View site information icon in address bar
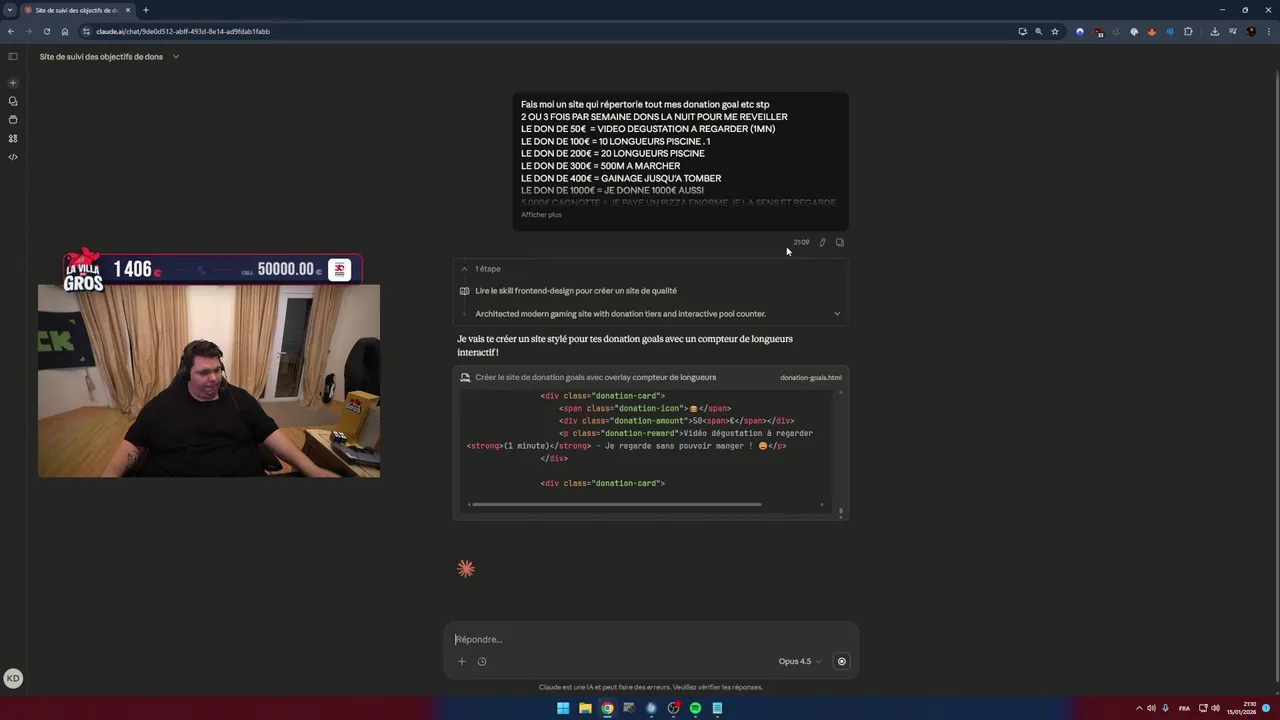Image resolution: width=1280 pixels, height=720 pixels. (x=86, y=31)
